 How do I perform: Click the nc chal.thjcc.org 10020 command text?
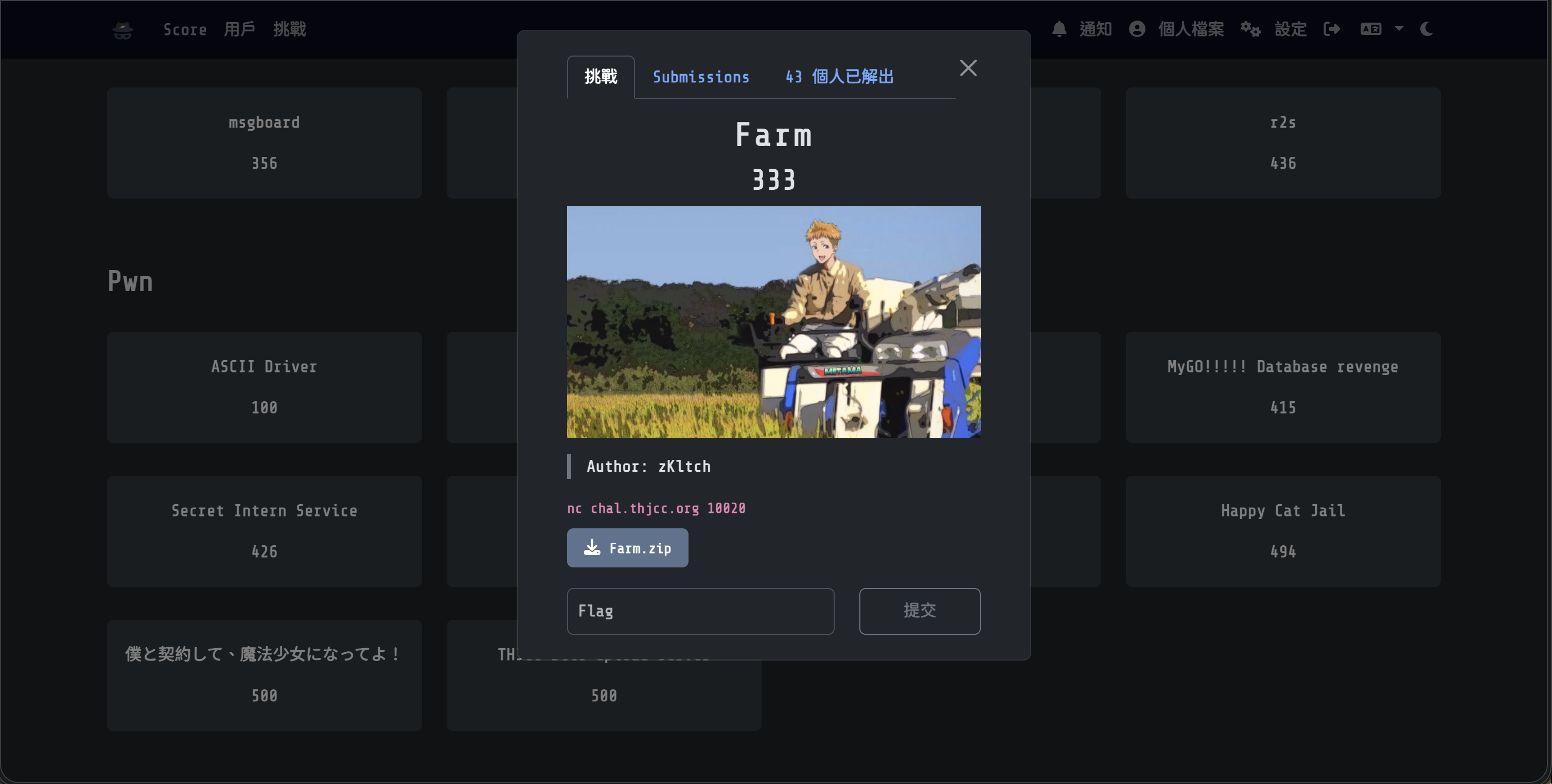656,508
